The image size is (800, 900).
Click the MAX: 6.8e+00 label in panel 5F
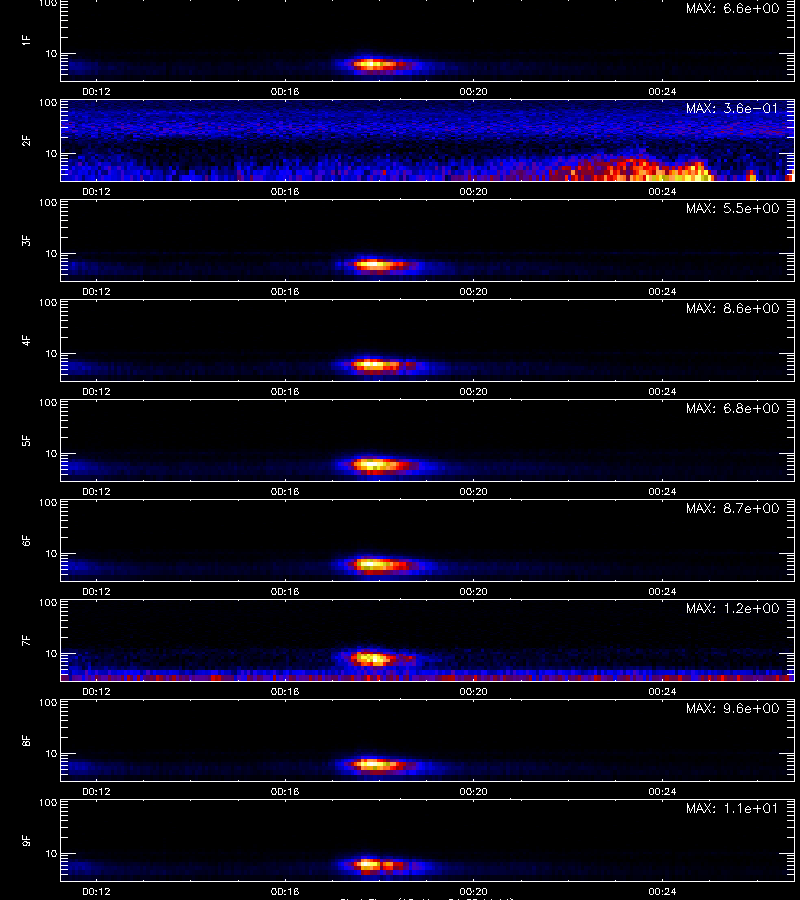[x=732, y=408]
